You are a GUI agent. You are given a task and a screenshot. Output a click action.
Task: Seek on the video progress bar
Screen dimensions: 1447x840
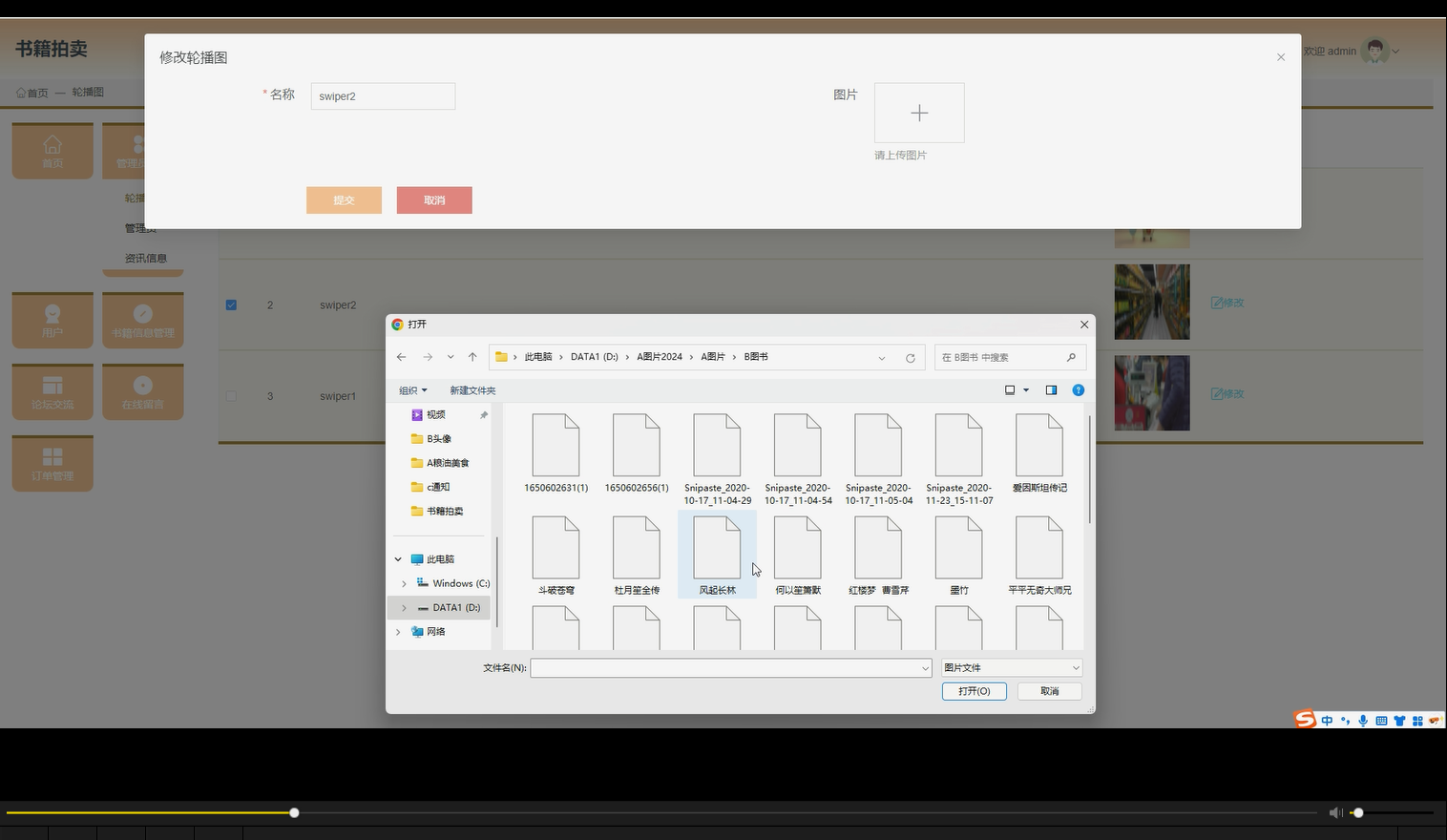click(661, 813)
